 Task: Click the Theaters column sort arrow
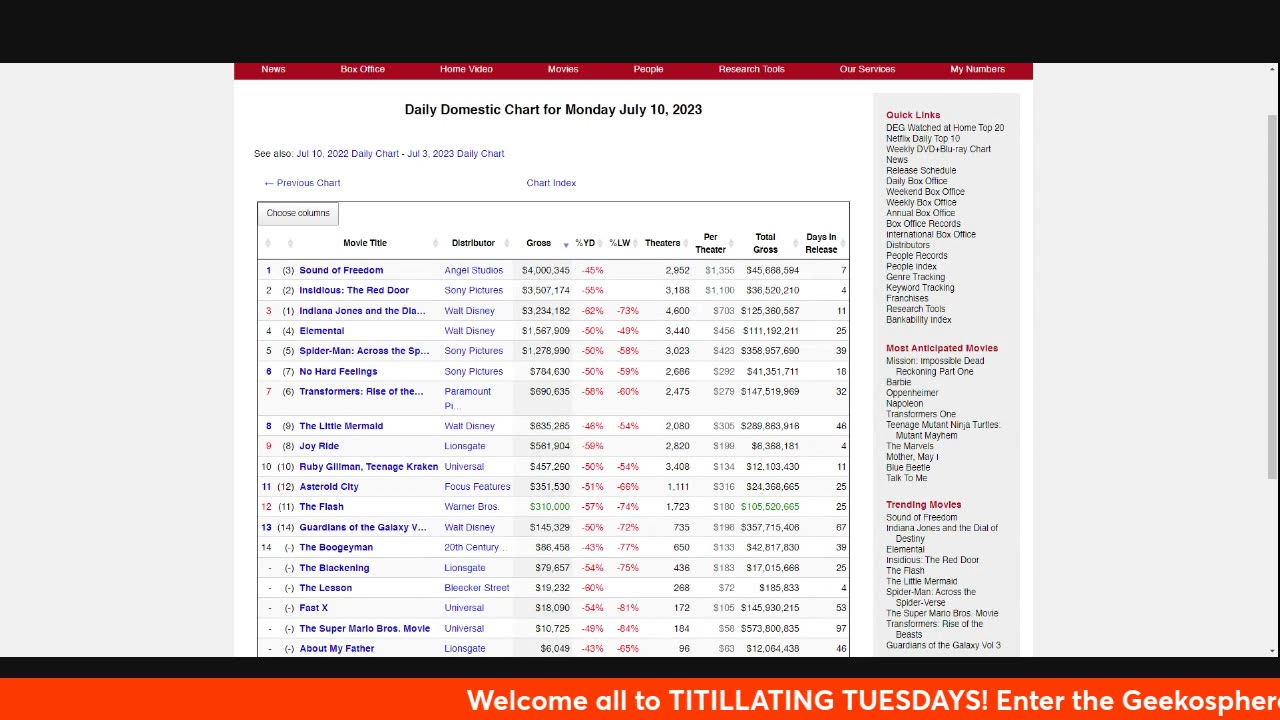coord(686,243)
